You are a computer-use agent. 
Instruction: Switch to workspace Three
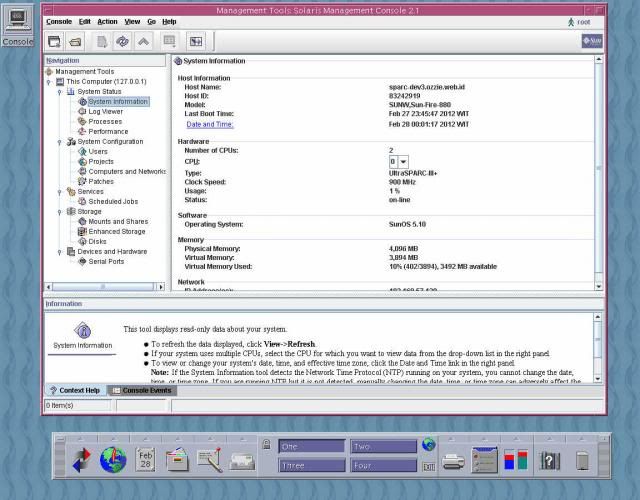click(311, 465)
